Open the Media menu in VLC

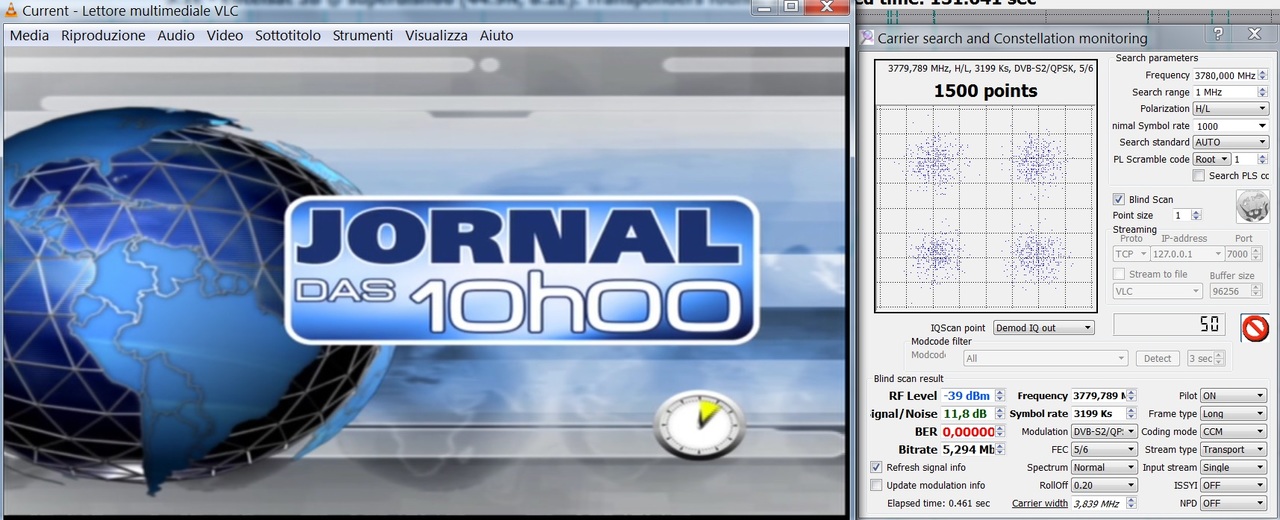pyautogui.click(x=29, y=35)
